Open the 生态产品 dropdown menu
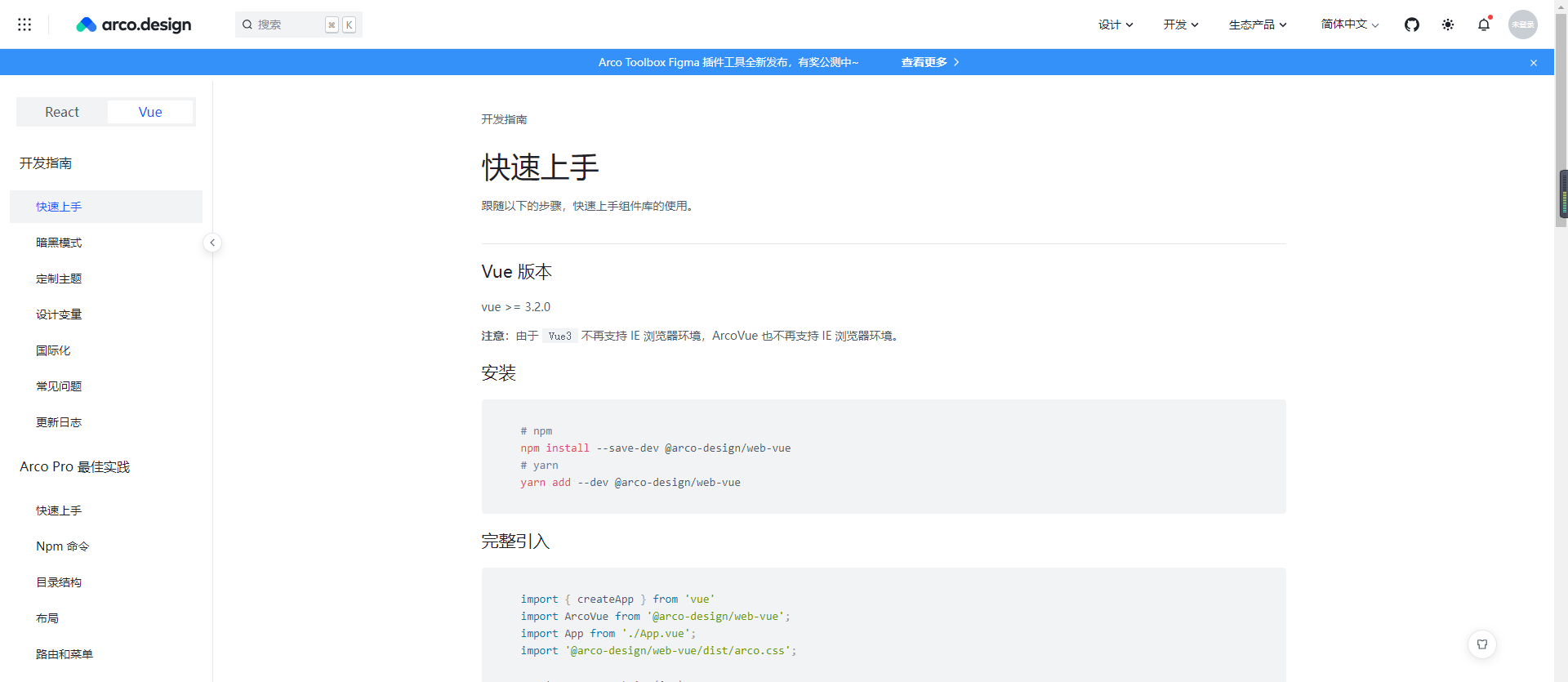The image size is (1568, 682). 1258,25
